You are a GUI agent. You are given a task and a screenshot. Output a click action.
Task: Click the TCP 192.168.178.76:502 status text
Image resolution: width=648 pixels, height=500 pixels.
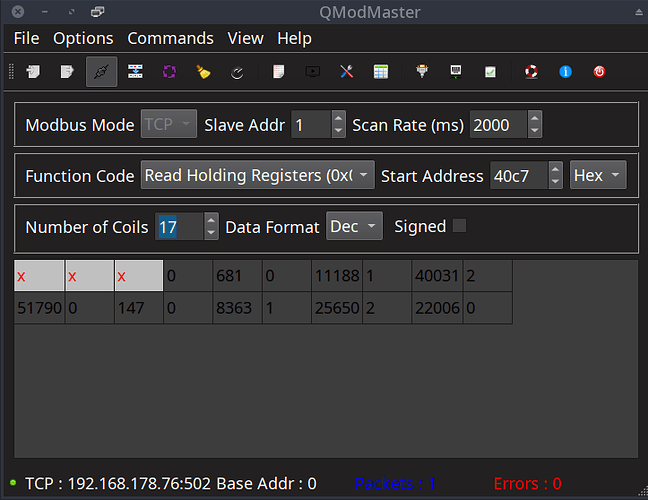[118, 483]
